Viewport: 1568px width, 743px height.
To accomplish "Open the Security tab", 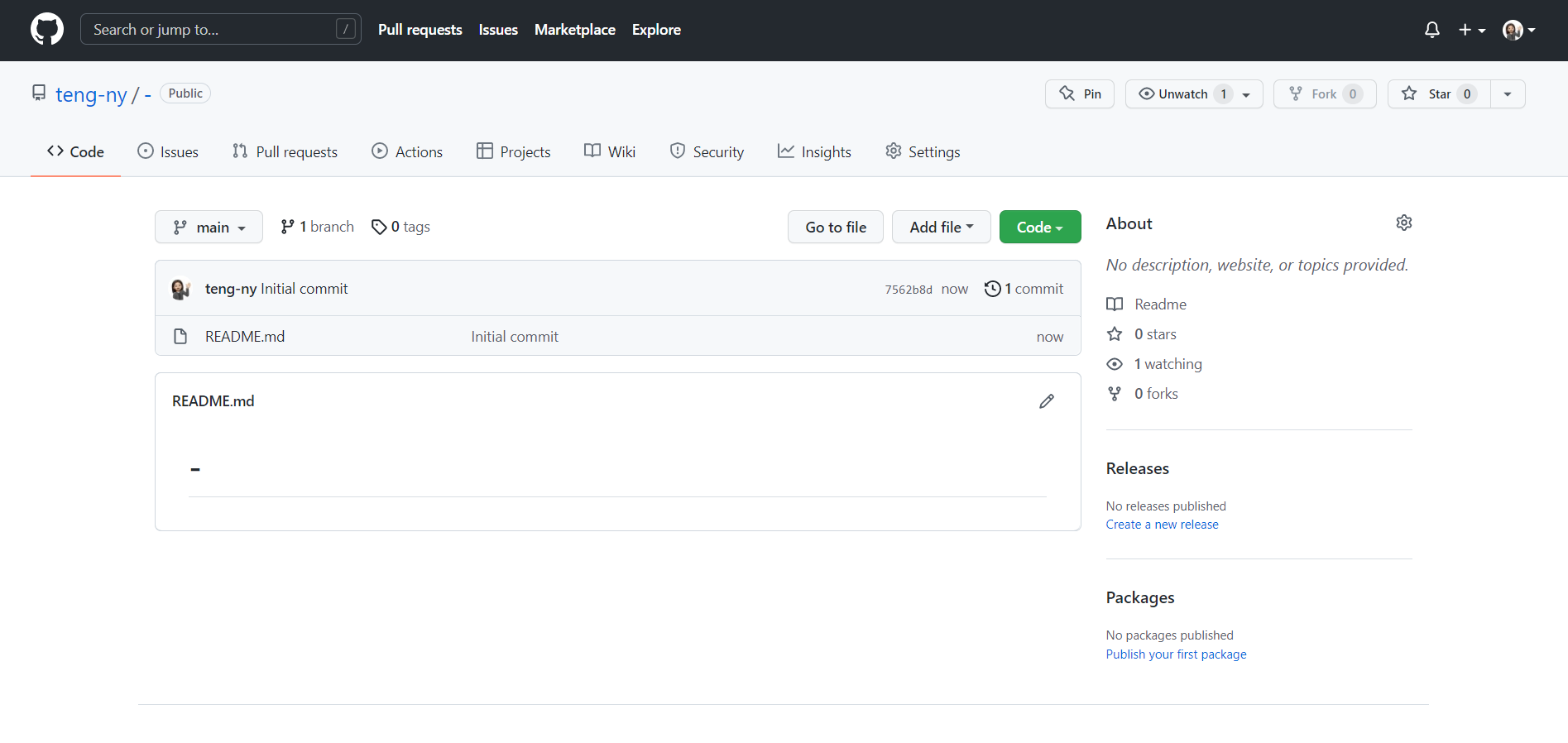I will click(x=707, y=151).
